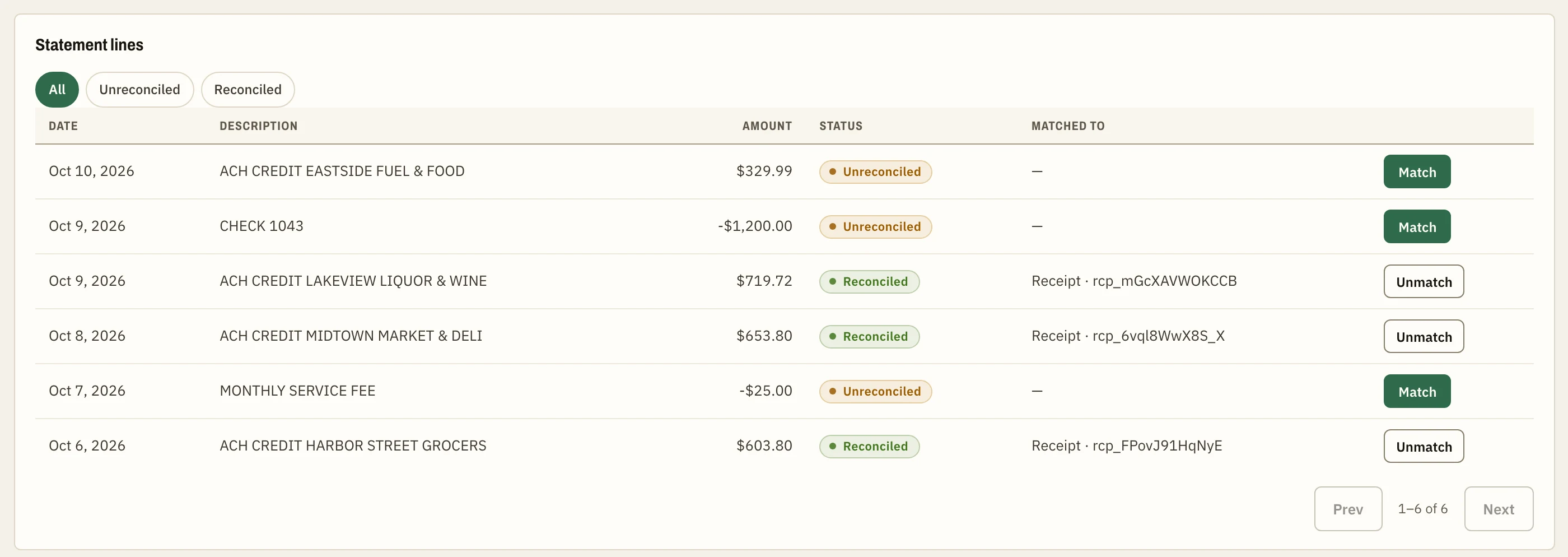The image size is (1568, 557).
Task: Go to the Next page
Action: 1498,509
